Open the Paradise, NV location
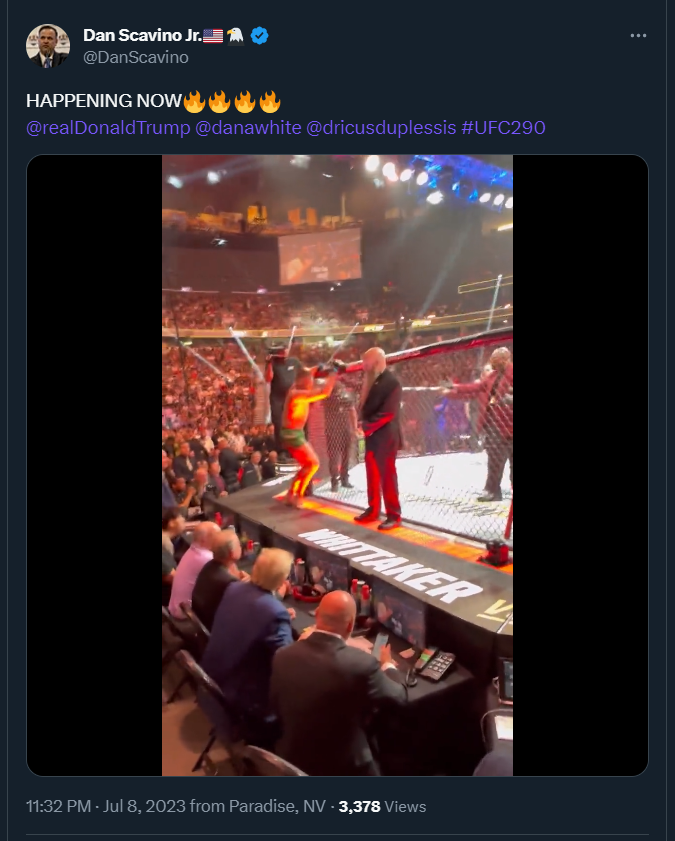 click(277, 806)
